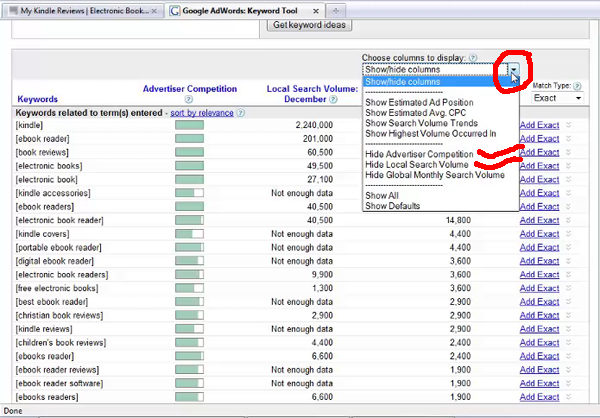The image size is (600, 418).
Task: Open the Match Type Exact dropdown
Action: pos(558,98)
